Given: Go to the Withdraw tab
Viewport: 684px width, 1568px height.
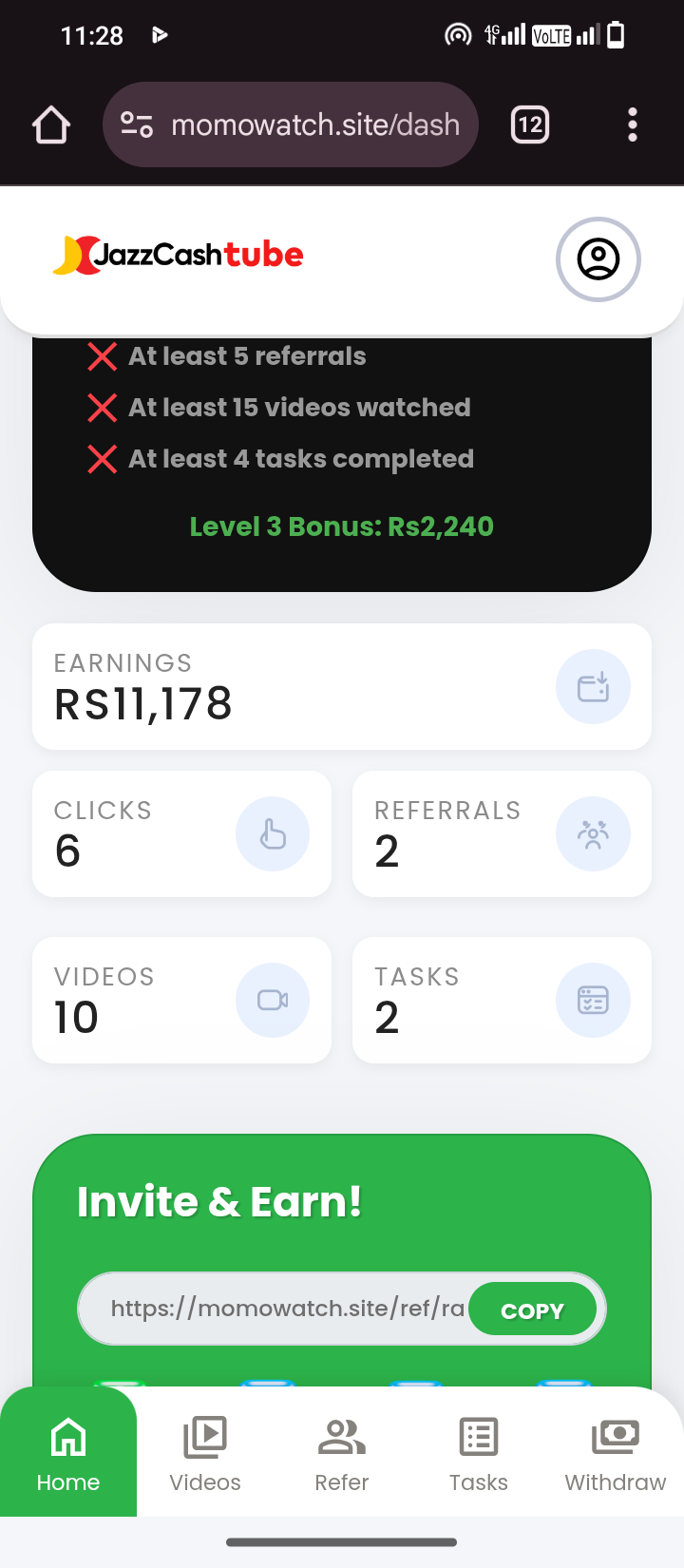Looking at the screenshot, I should click(x=616, y=1452).
